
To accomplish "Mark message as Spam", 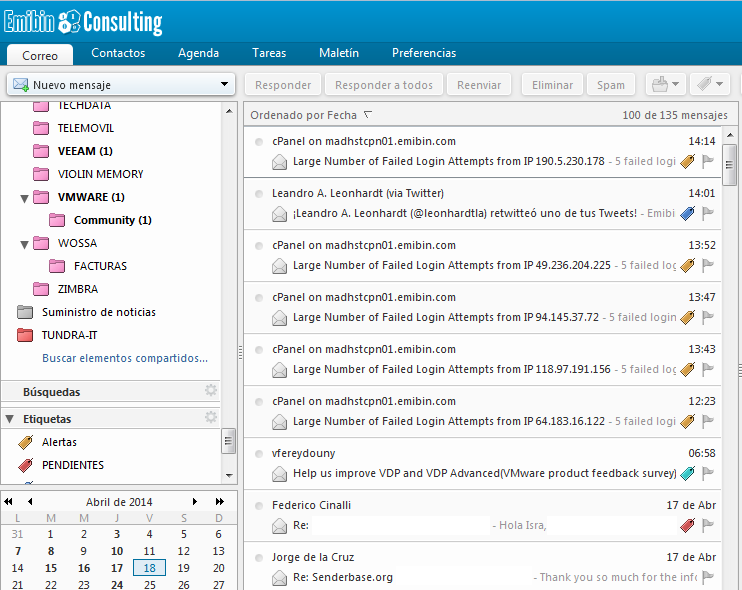I will click(x=610, y=85).
